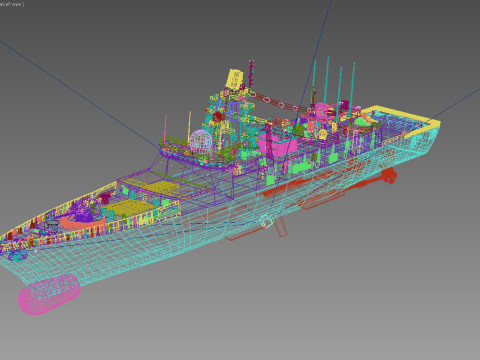
Task: Select the pink bulbous bow sonar dome mesh
Action: click(49, 294)
